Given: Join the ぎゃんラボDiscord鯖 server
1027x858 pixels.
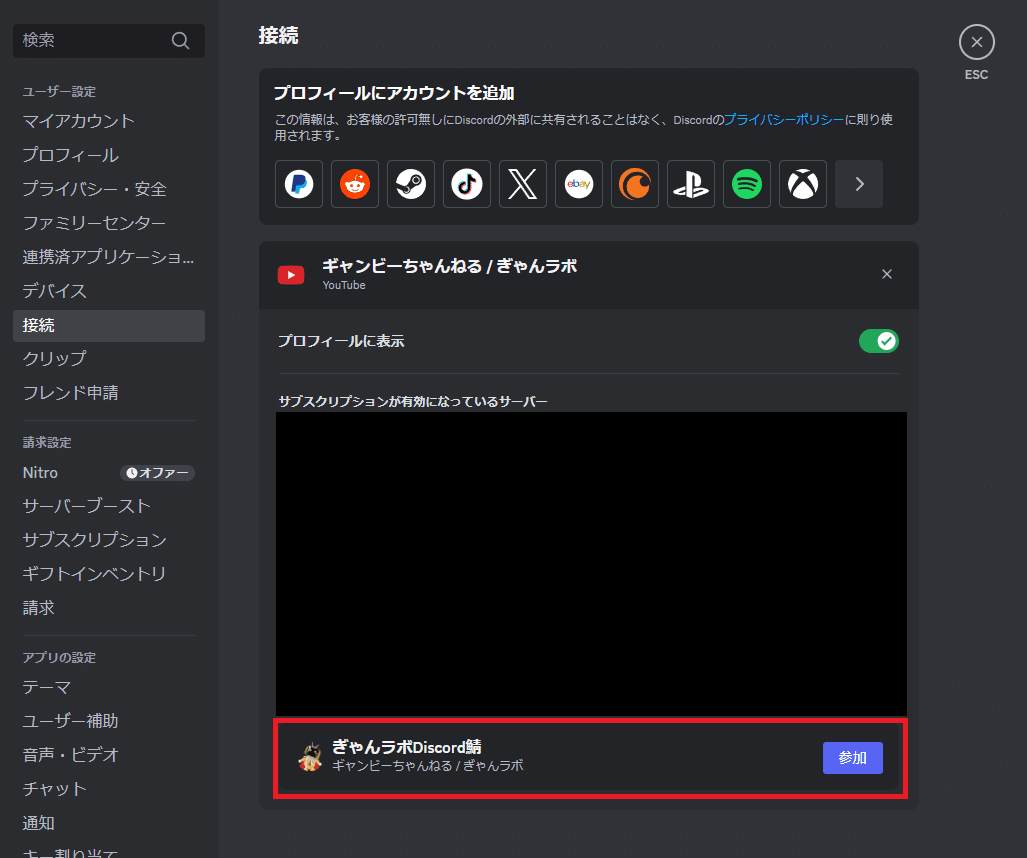Looking at the screenshot, I should tap(852, 758).
